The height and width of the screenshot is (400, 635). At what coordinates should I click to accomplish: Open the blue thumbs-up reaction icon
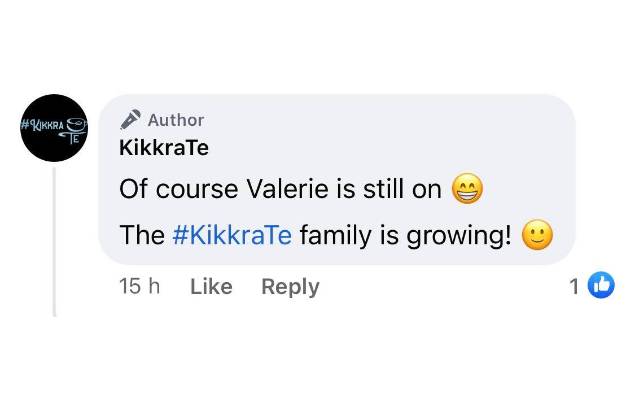pyautogui.click(x=600, y=286)
